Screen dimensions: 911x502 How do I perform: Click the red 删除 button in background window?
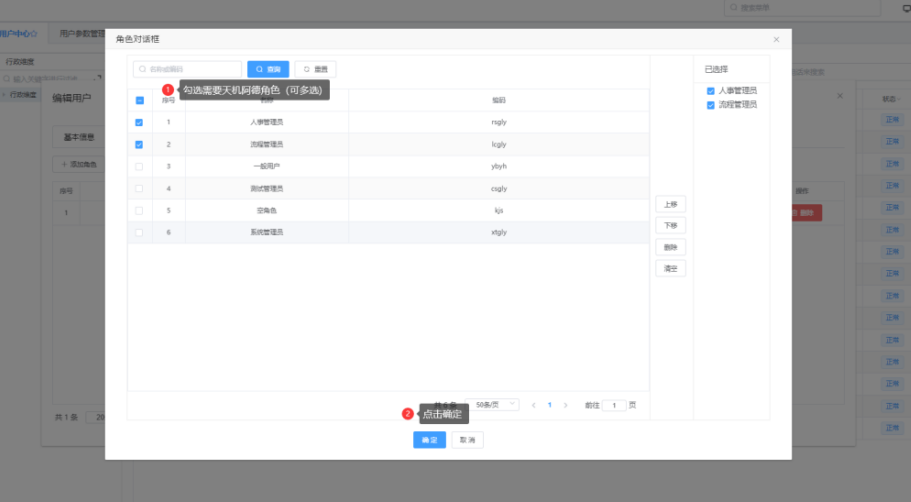click(806, 213)
